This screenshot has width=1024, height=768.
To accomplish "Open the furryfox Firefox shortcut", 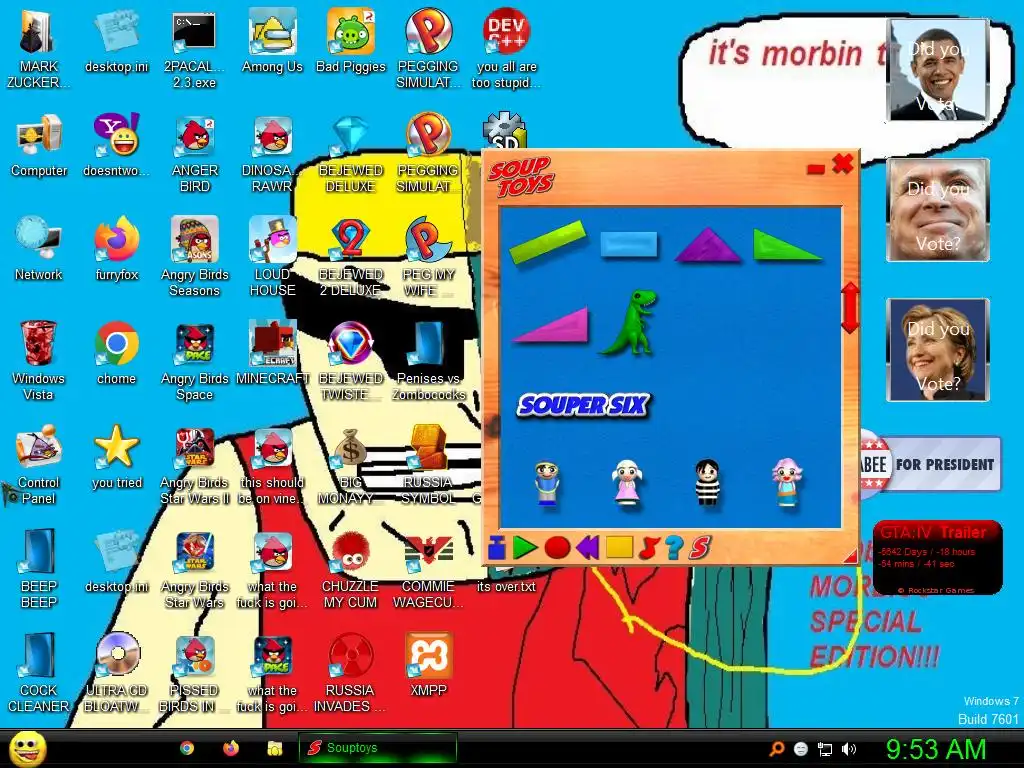I will pyautogui.click(x=117, y=249).
